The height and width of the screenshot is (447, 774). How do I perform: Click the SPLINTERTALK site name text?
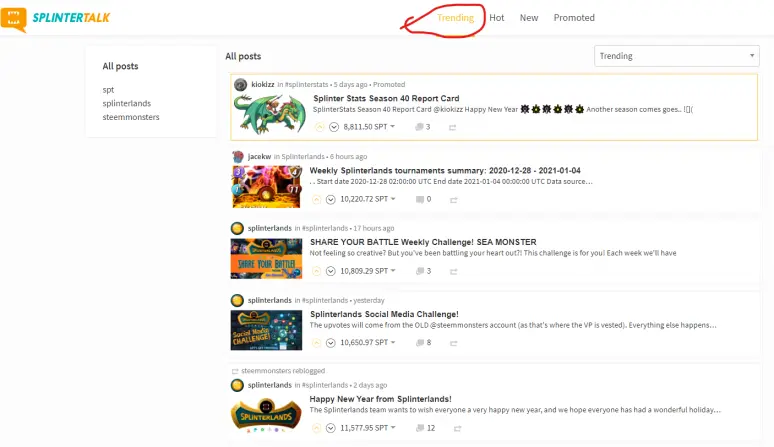(x=71, y=18)
